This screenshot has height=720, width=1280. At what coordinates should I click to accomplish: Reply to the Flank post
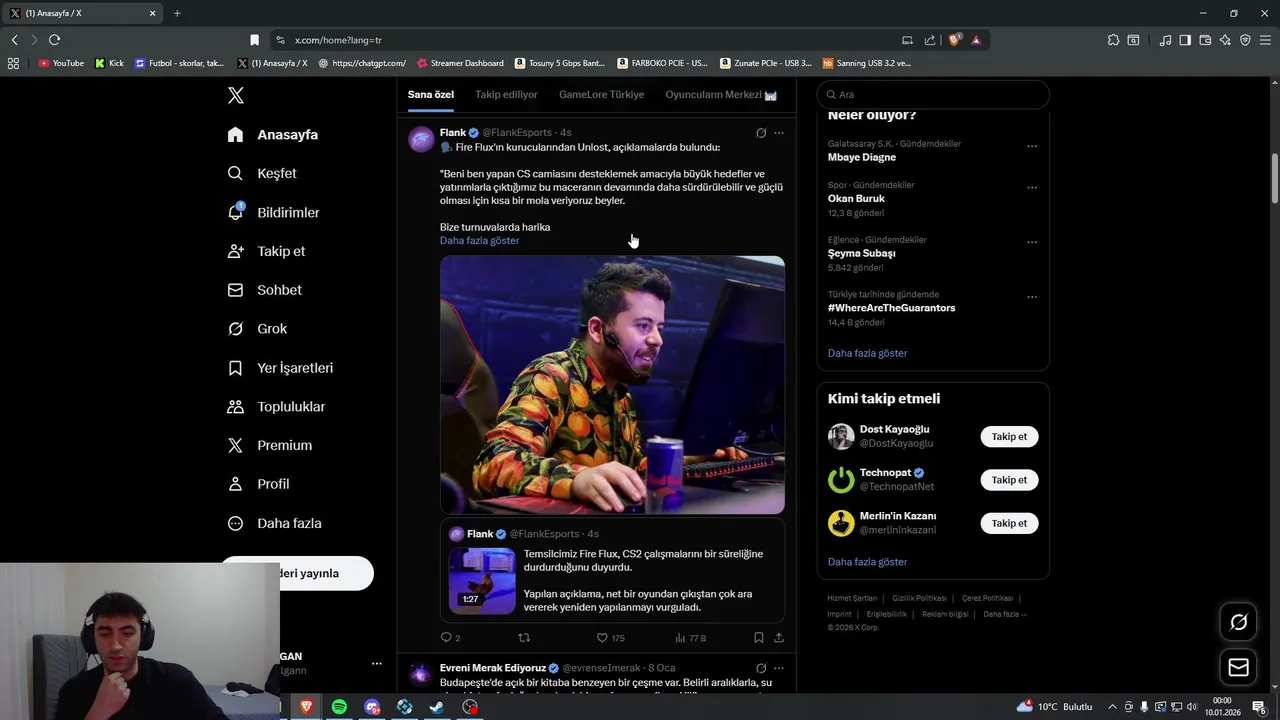click(450, 638)
